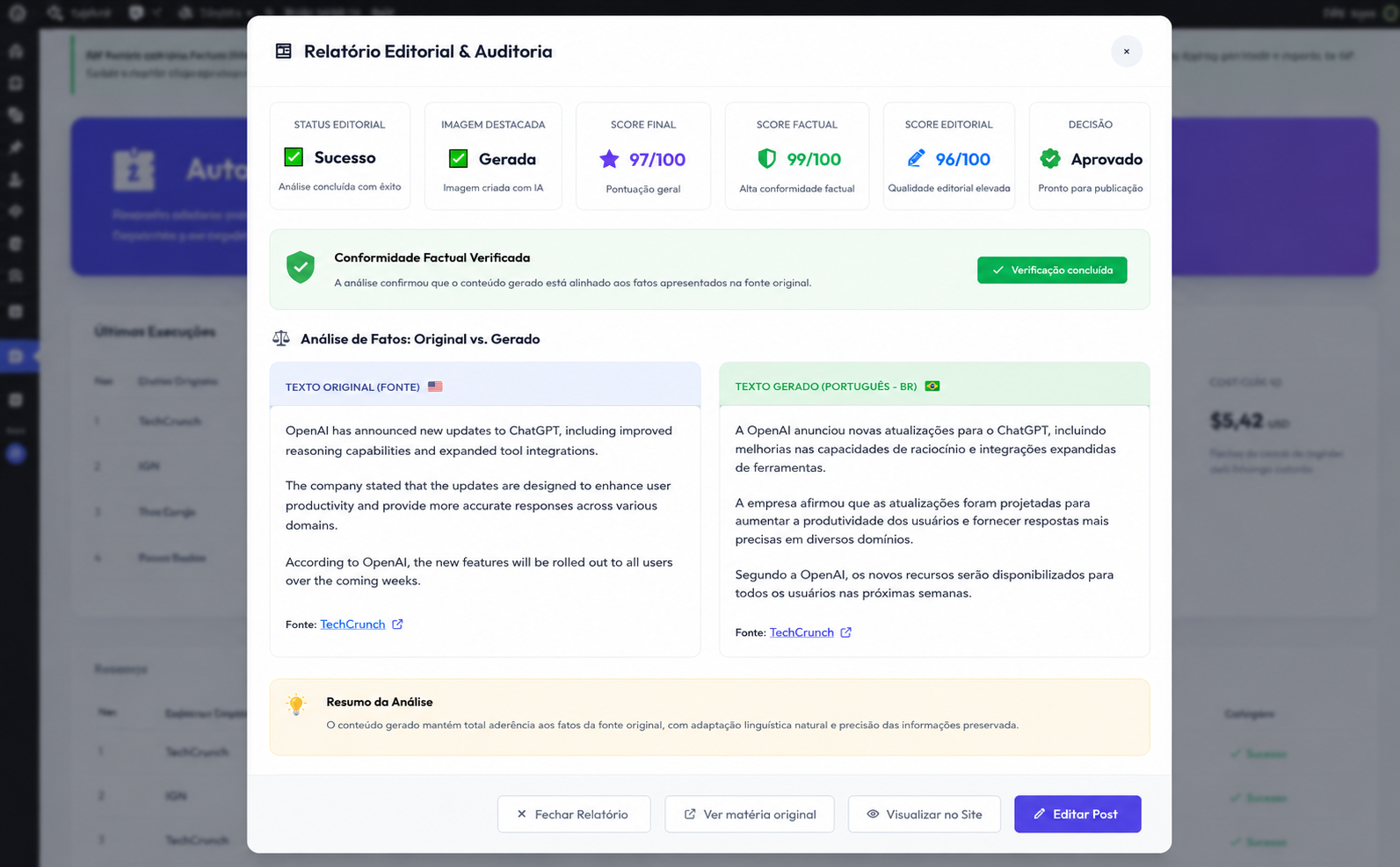
Task: Click external-link icon beside original Fonte
Action: tap(397, 625)
